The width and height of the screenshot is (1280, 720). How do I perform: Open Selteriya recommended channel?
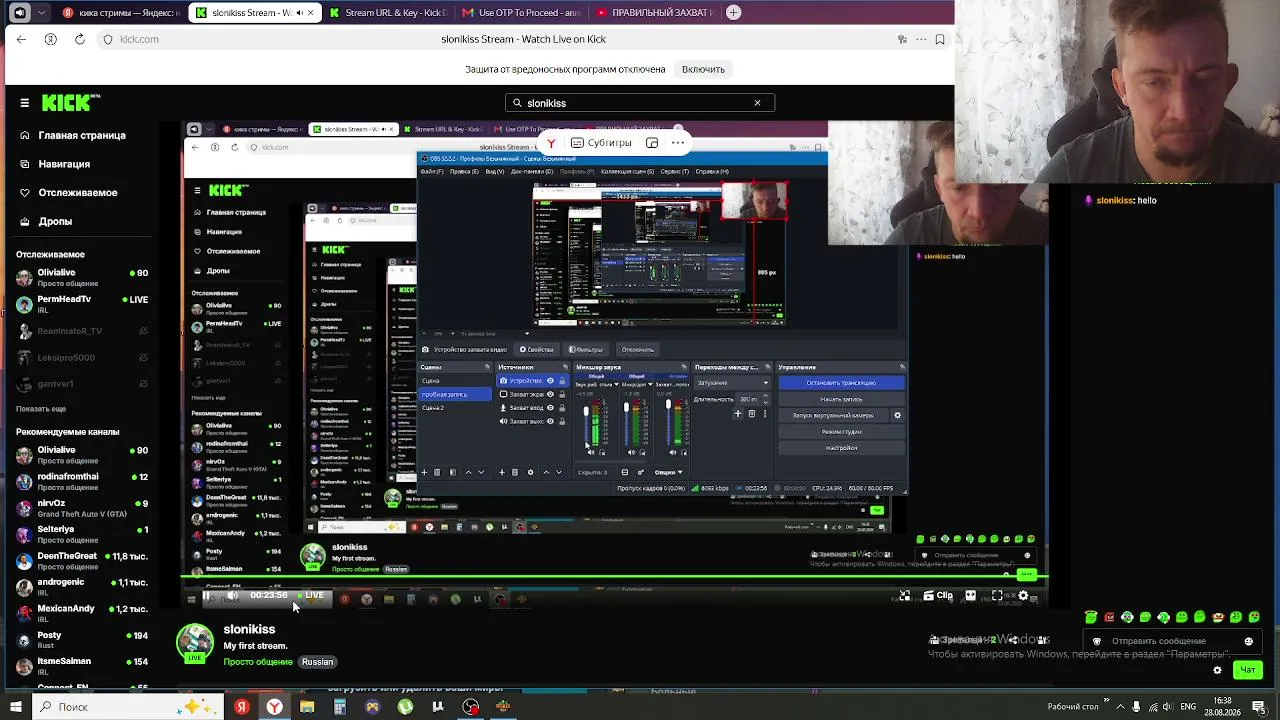click(x=82, y=534)
